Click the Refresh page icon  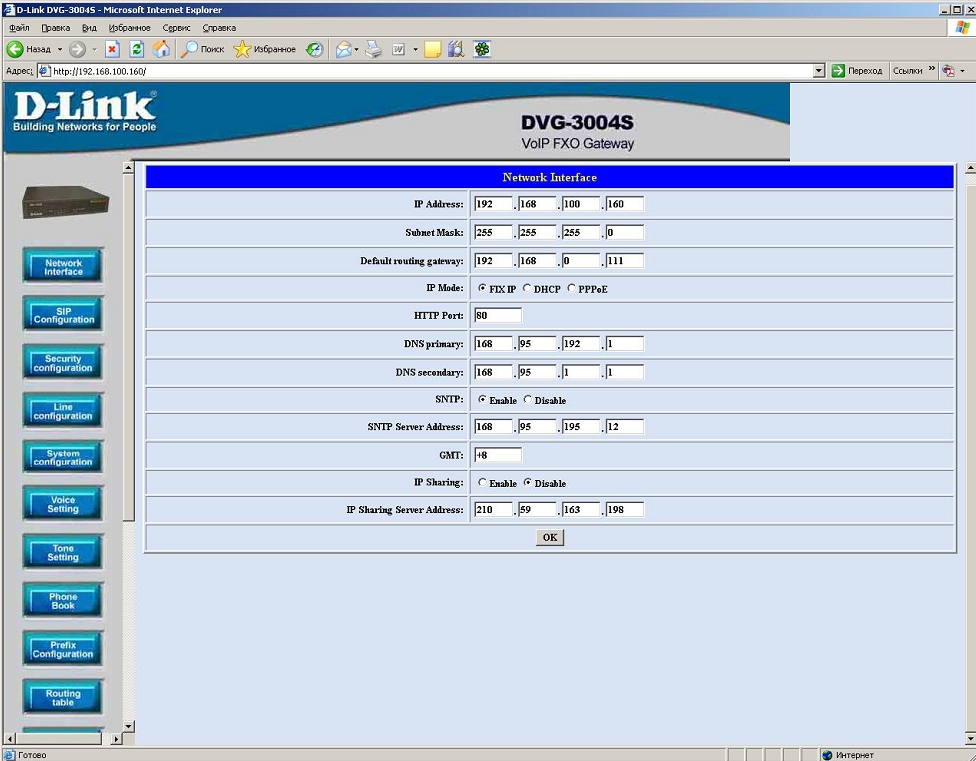[x=137, y=49]
